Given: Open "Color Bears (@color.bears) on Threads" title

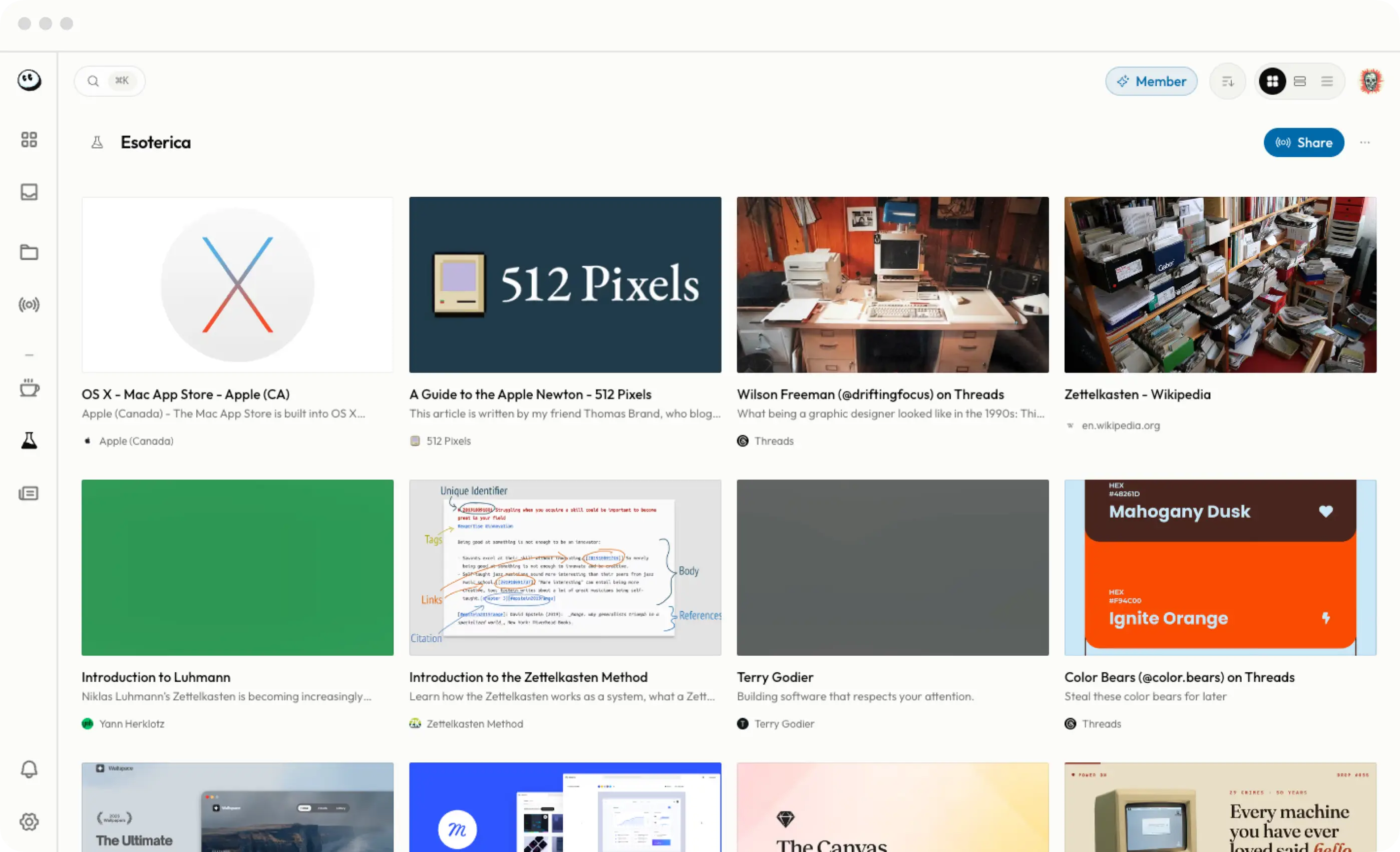Looking at the screenshot, I should pos(1180,677).
